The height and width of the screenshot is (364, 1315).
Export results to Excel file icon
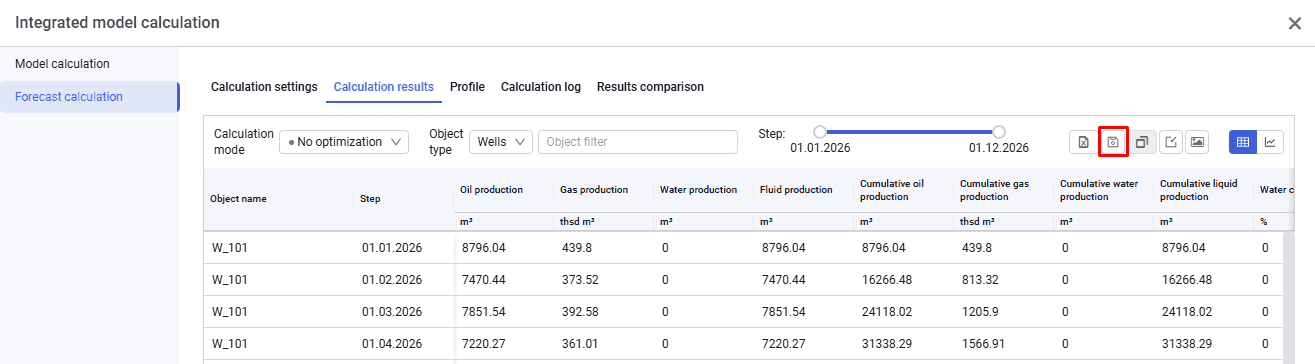[1083, 142]
